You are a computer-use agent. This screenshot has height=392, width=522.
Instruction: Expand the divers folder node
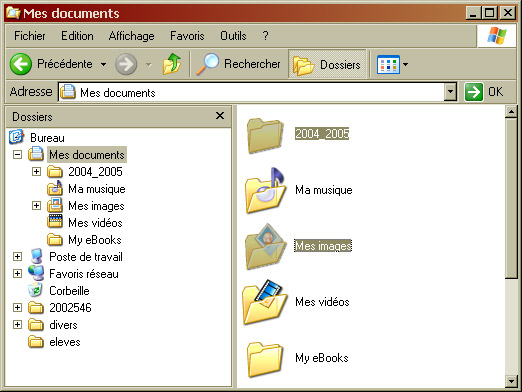click(x=17, y=325)
